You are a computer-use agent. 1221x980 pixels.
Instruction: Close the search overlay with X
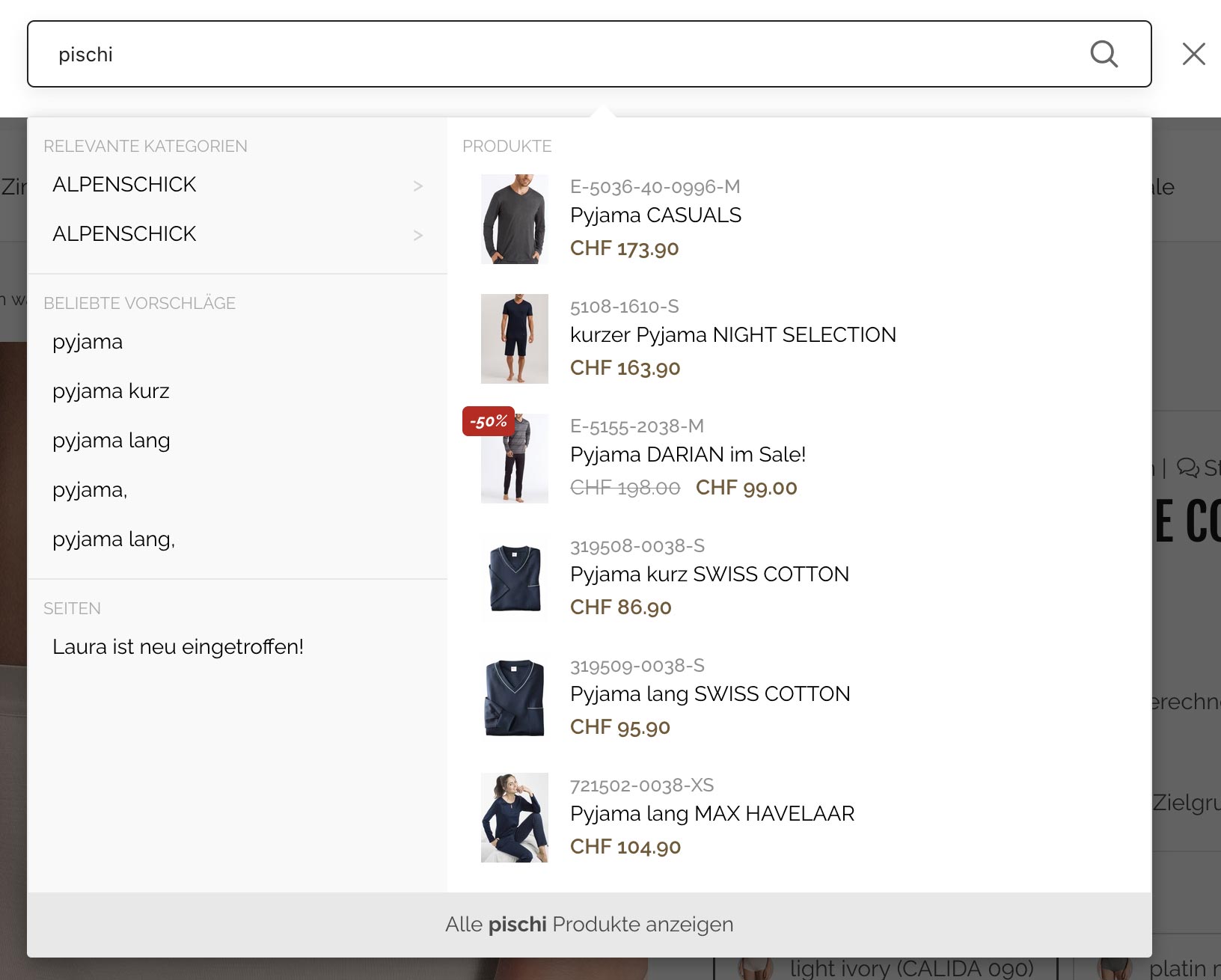(1193, 54)
